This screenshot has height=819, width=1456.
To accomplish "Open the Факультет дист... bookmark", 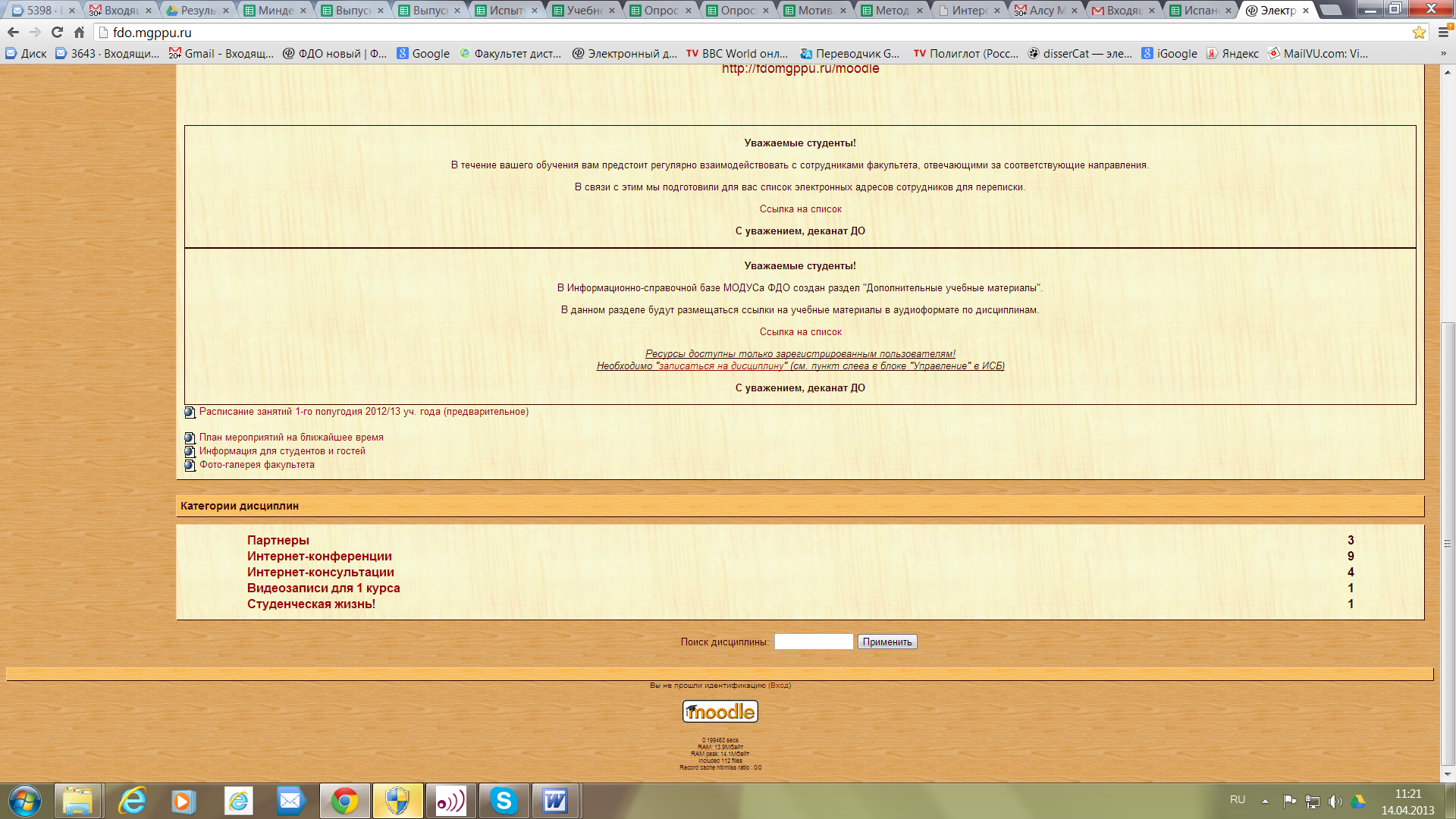I will 510,54.
